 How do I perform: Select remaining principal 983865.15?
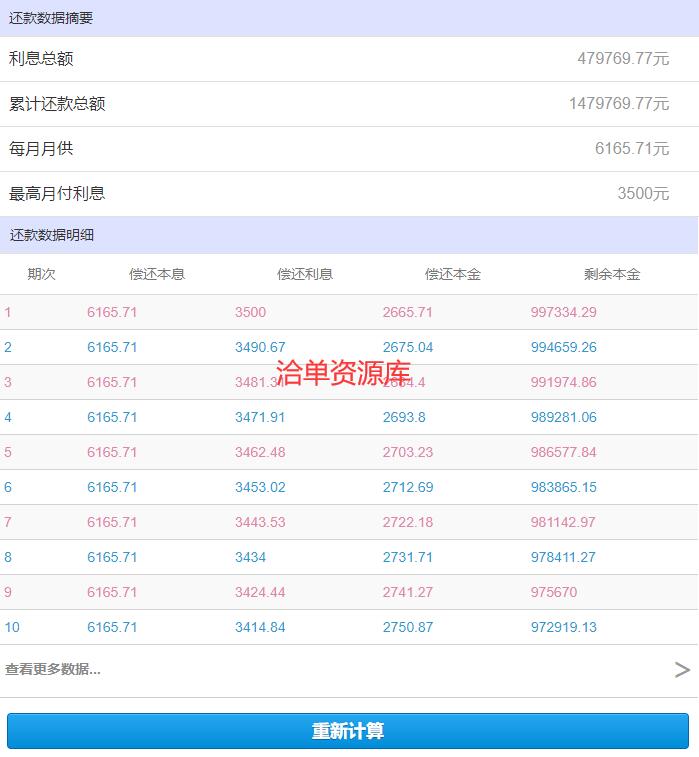563,487
